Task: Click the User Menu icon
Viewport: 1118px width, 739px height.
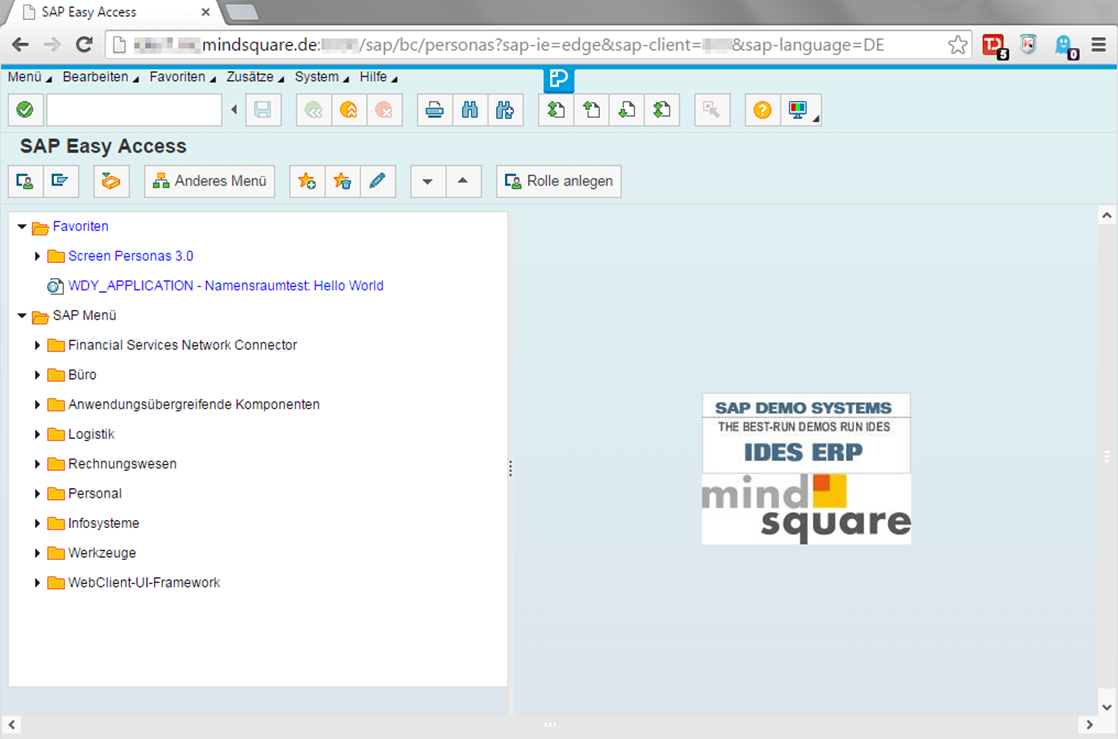Action: (x=25, y=181)
